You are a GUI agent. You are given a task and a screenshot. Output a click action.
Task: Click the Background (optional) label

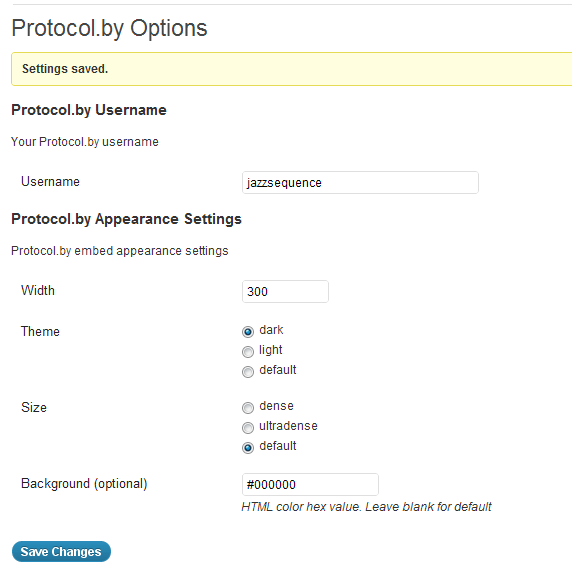(x=84, y=484)
